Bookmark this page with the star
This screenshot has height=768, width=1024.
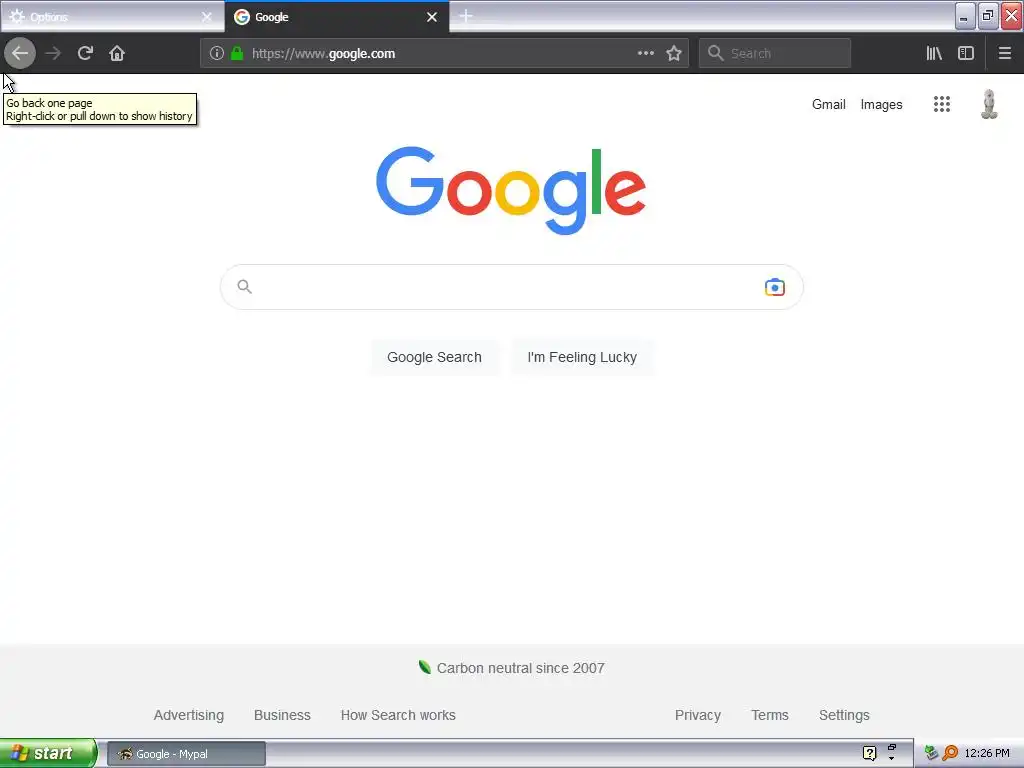coord(674,54)
